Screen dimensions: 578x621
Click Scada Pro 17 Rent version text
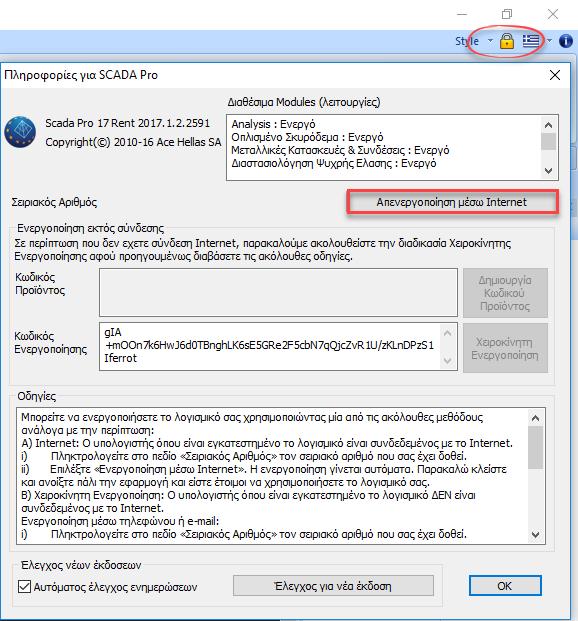pyautogui.click(x=128, y=123)
